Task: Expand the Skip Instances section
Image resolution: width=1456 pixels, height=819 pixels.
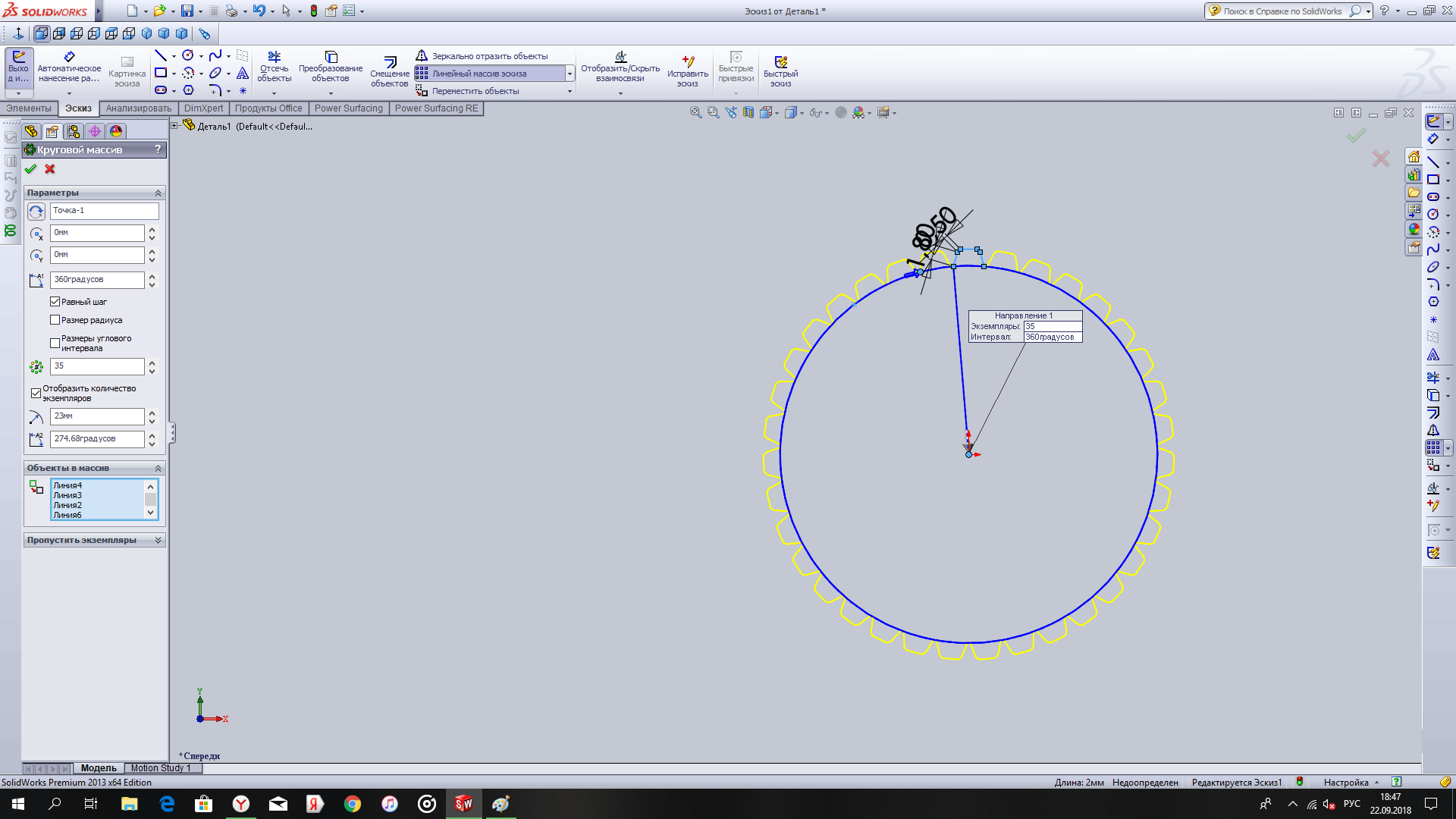Action: tap(158, 540)
